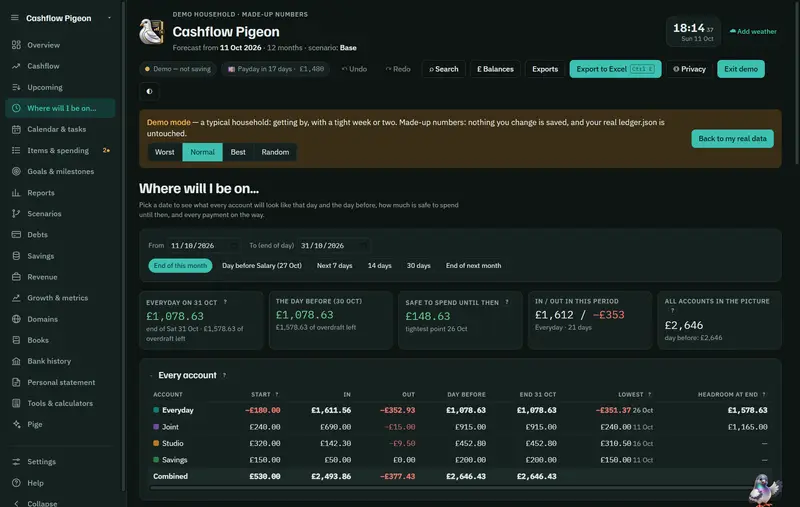Click Export to Excel
This screenshot has height=507, width=800.
click(x=615, y=69)
